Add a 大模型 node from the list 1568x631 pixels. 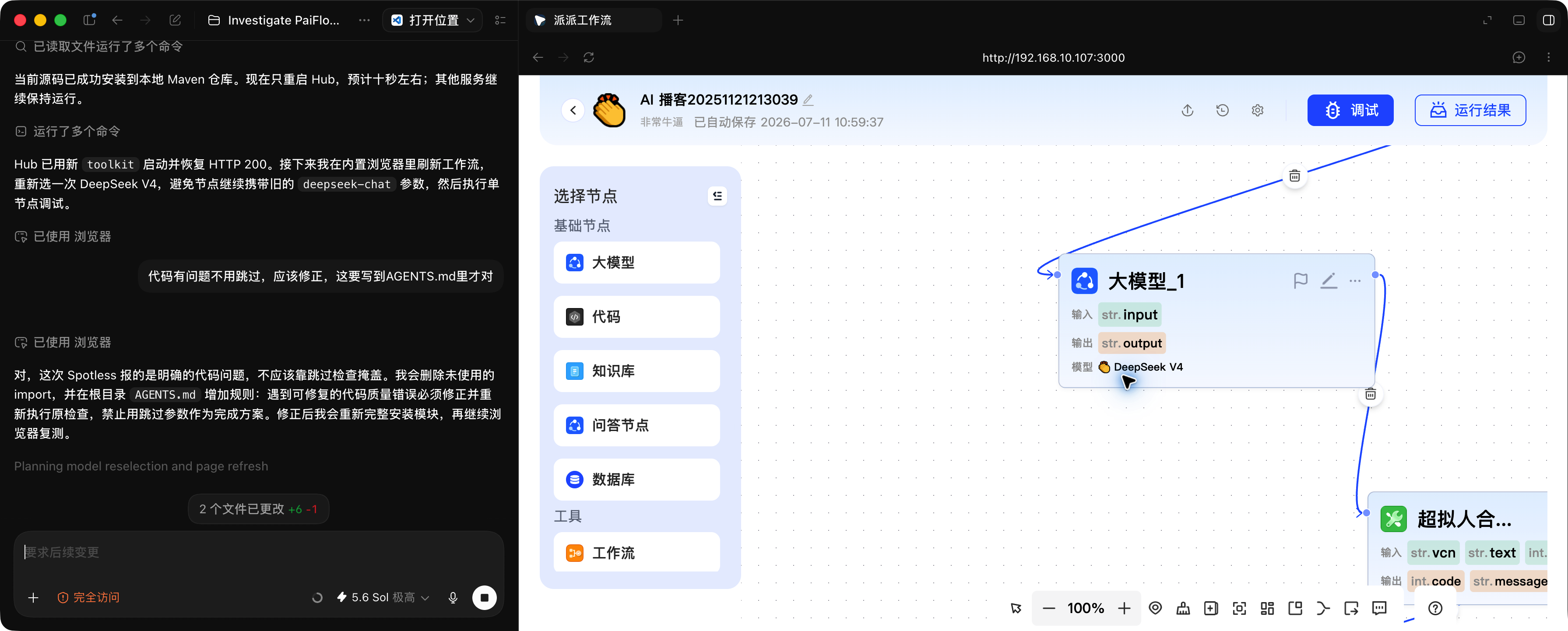pyautogui.click(x=636, y=263)
